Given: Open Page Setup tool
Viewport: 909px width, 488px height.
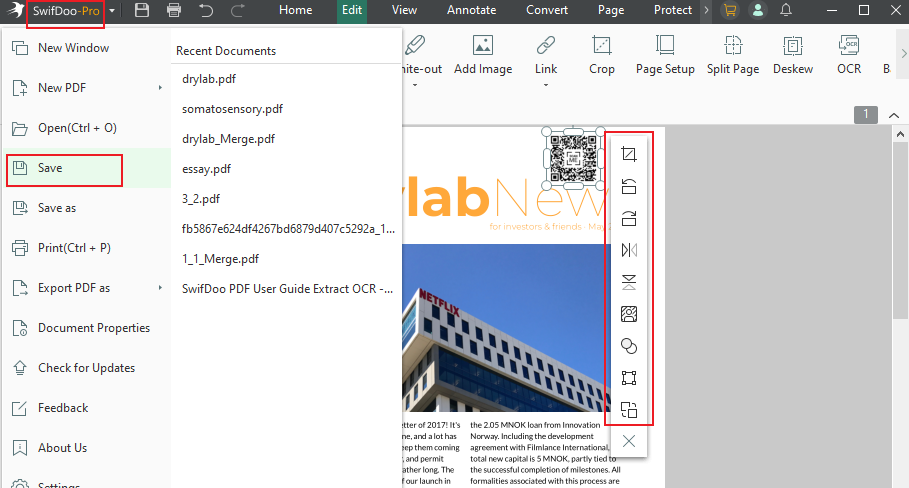Looking at the screenshot, I should tap(665, 56).
